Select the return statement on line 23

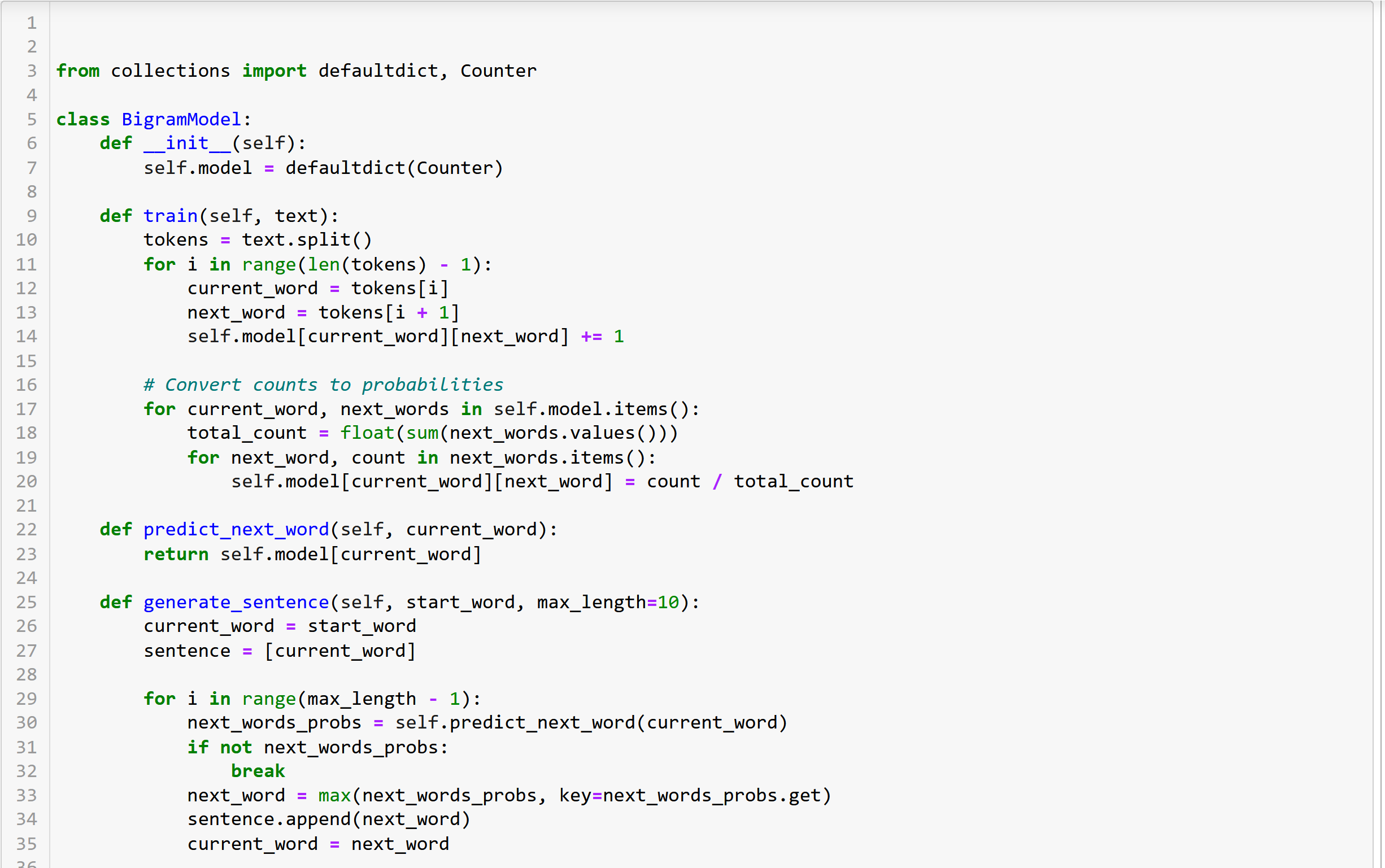click(312, 553)
